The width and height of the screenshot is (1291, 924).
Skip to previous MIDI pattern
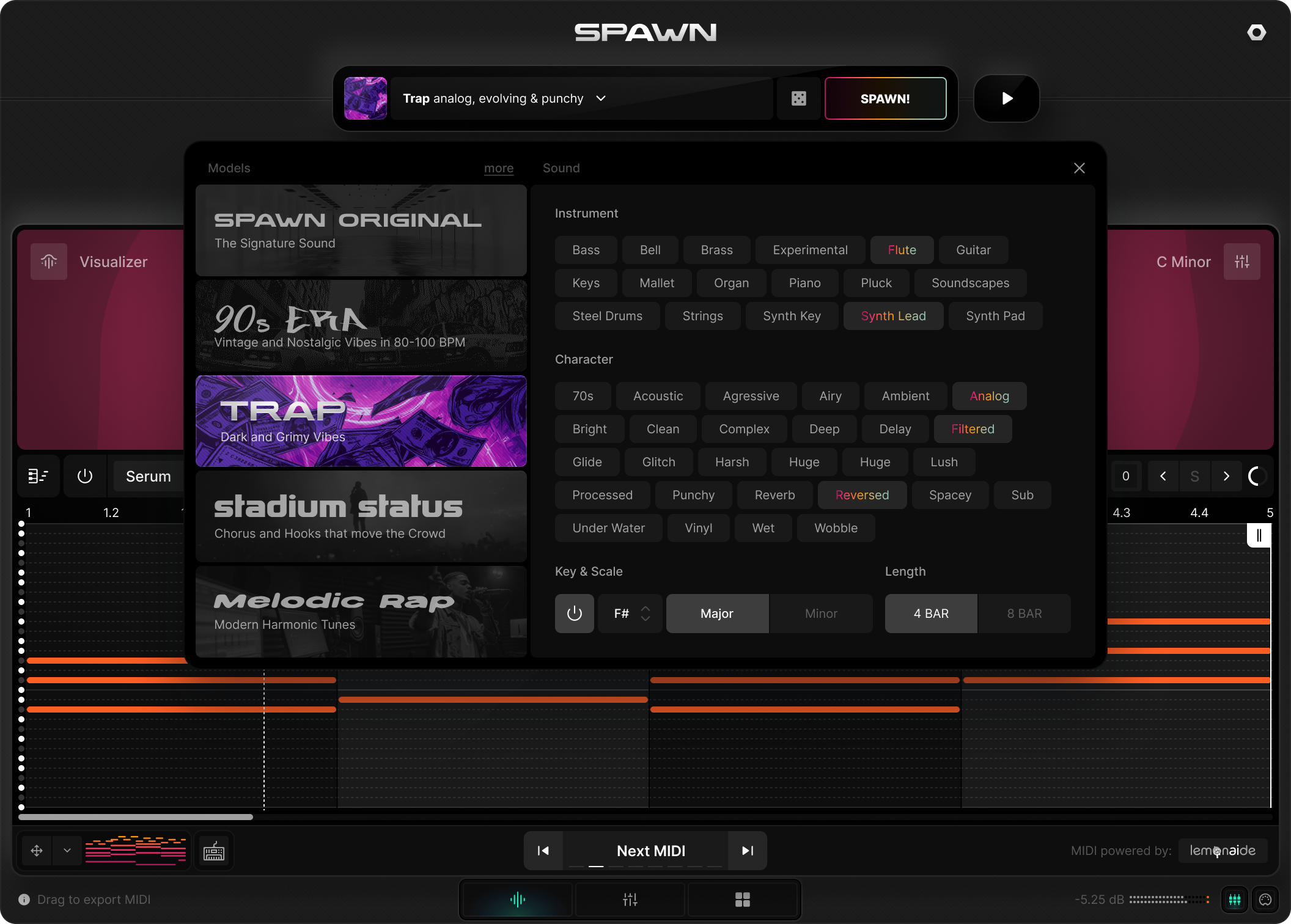pos(543,851)
